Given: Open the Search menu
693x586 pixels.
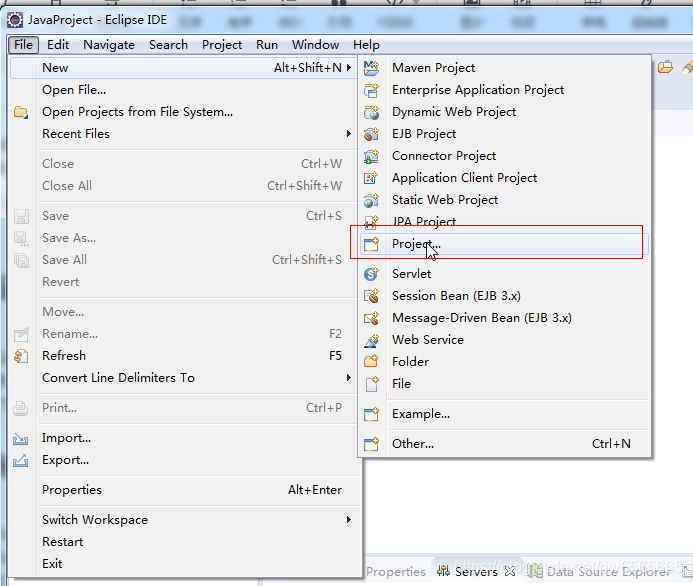Looking at the screenshot, I should click(168, 45).
